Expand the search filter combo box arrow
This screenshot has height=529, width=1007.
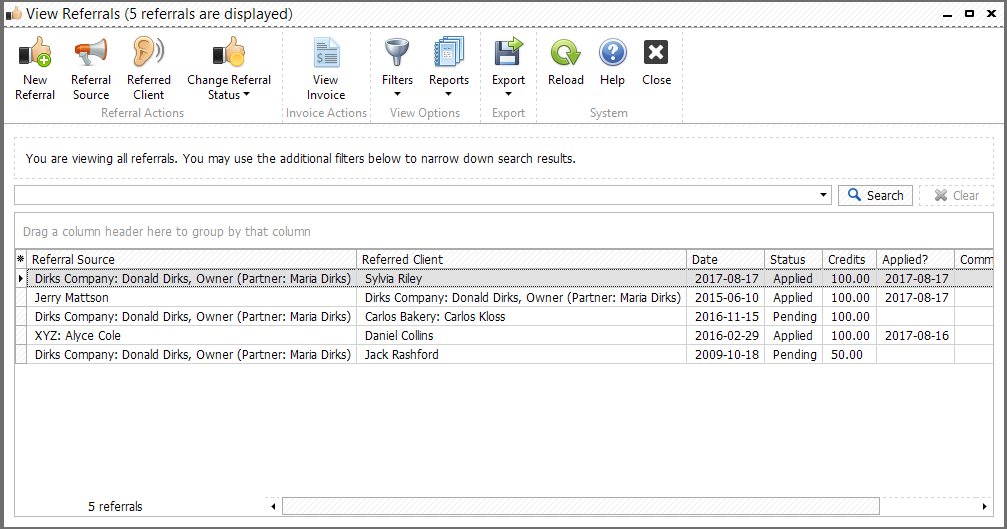click(823, 195)
